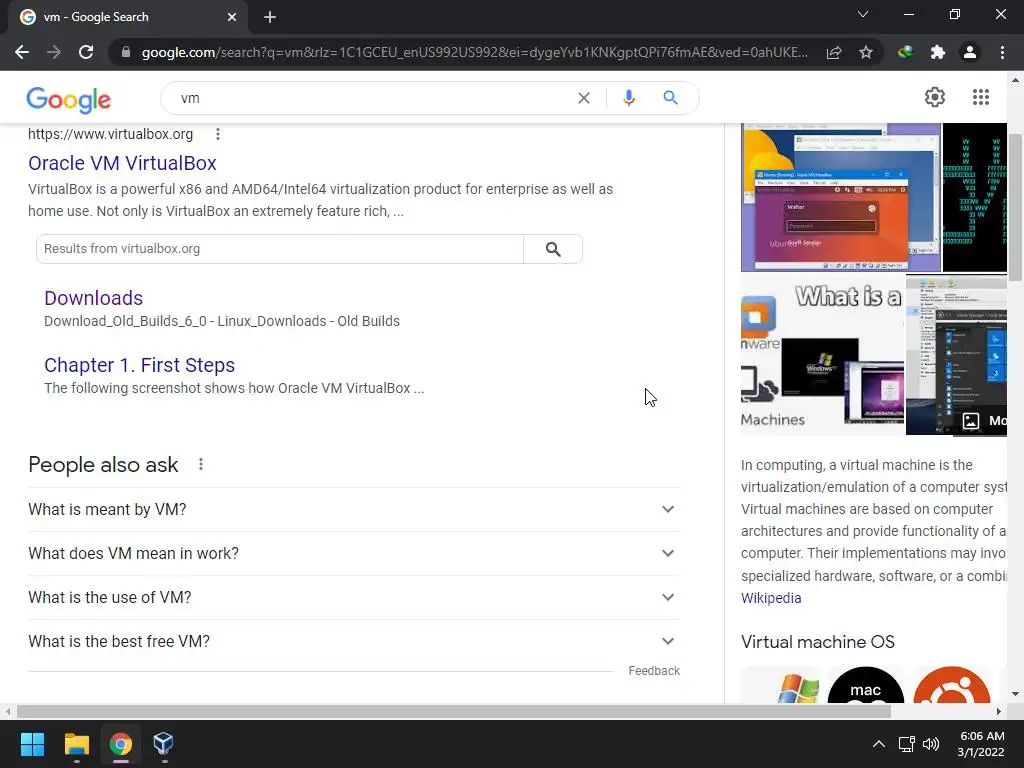Click the 'Virtual machine OS' heading

(x=818, y=642)
